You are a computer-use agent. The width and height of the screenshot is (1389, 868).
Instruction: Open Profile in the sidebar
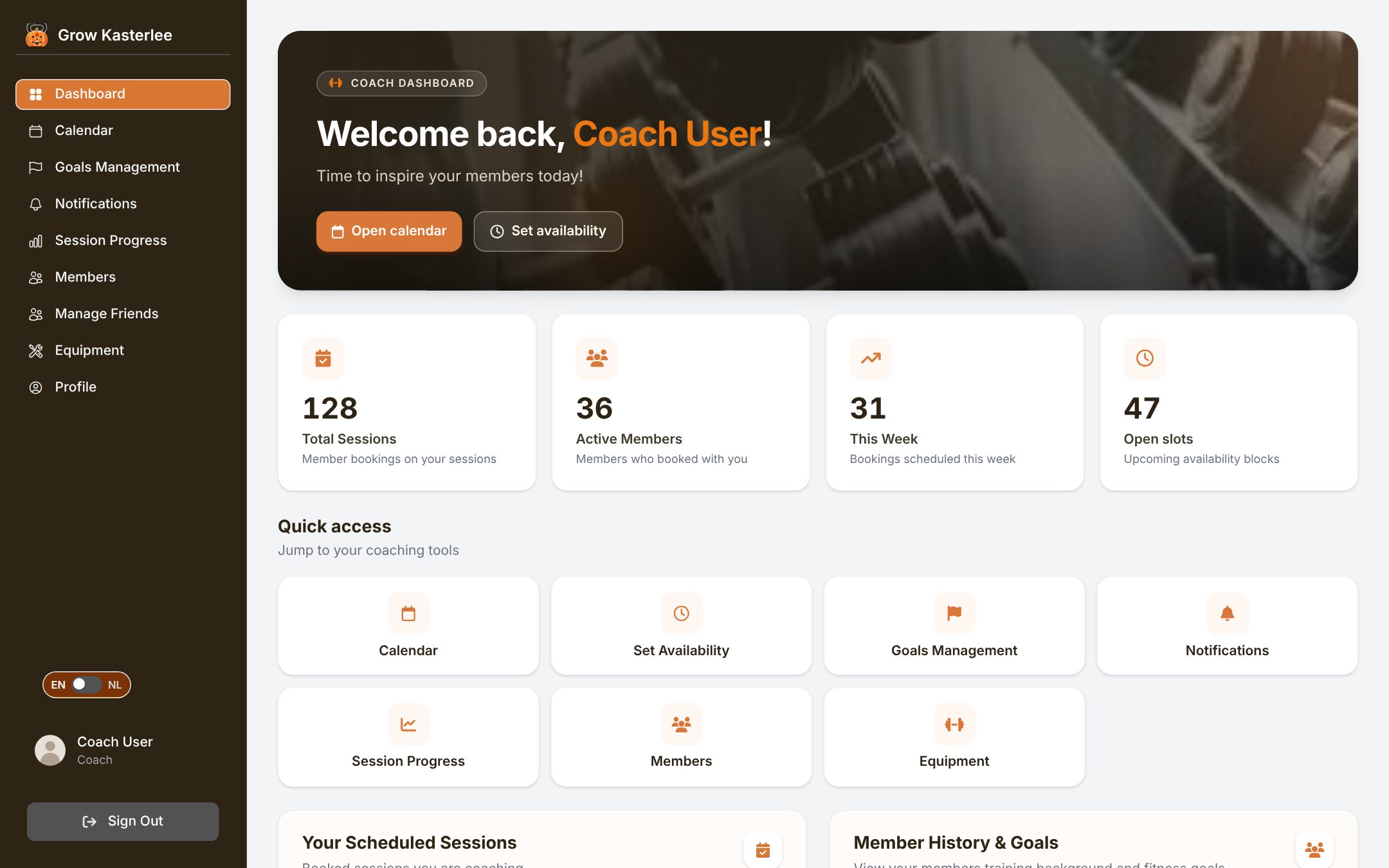coord(123,387)
